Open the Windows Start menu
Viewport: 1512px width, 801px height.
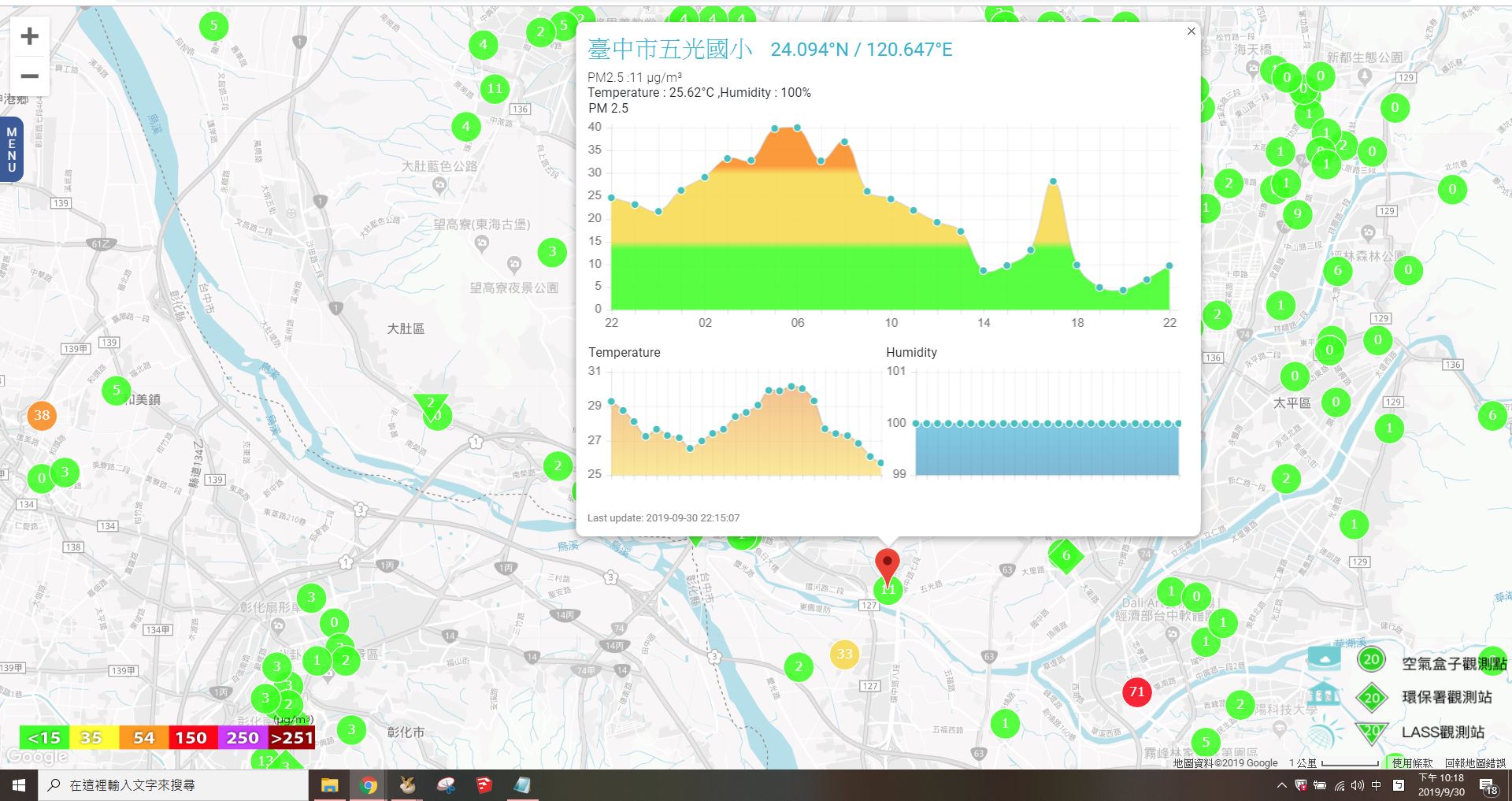19,785
